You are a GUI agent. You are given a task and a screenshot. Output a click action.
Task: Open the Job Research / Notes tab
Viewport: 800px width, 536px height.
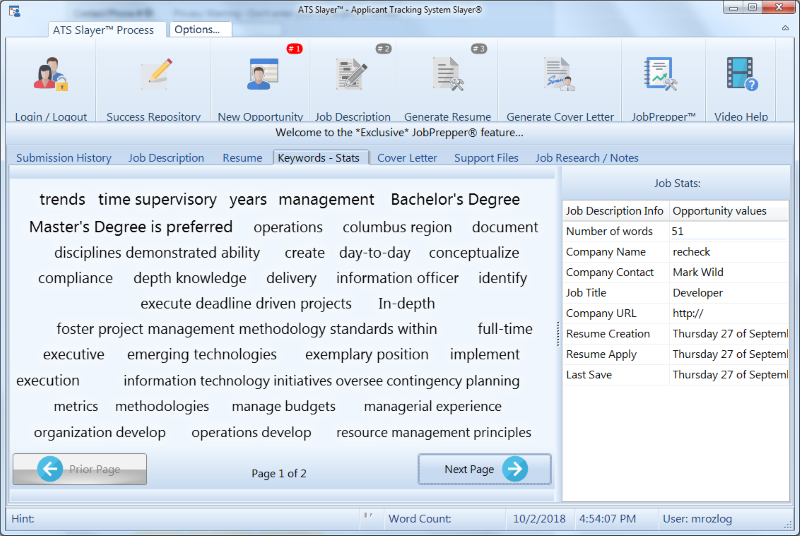587,158
